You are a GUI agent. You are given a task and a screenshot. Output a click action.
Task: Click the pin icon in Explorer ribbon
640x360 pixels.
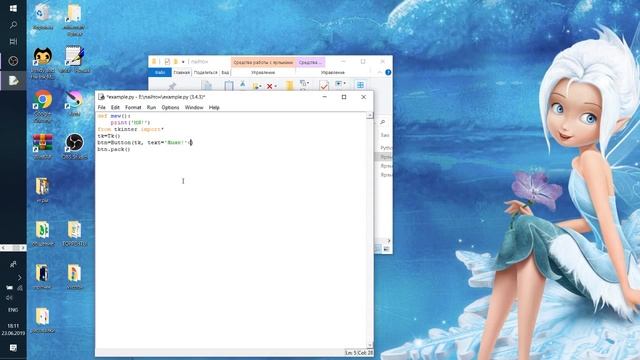coord(172,85)
